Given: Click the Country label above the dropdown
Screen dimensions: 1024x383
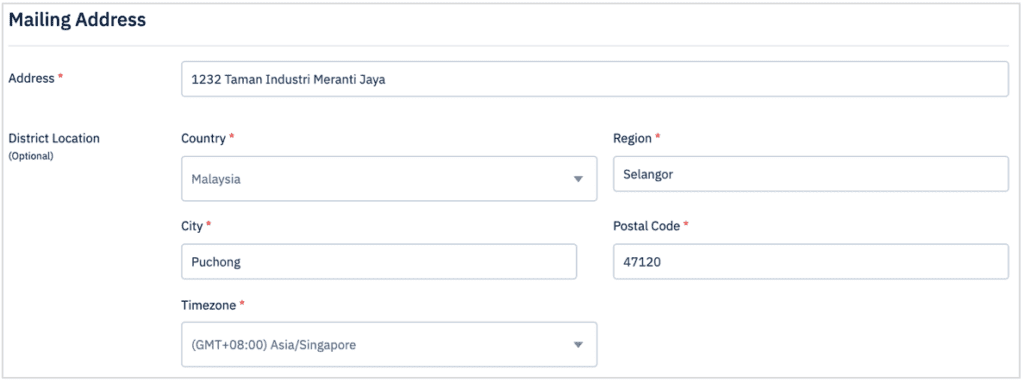Looking at the screenshot, I should coord(203,138).
